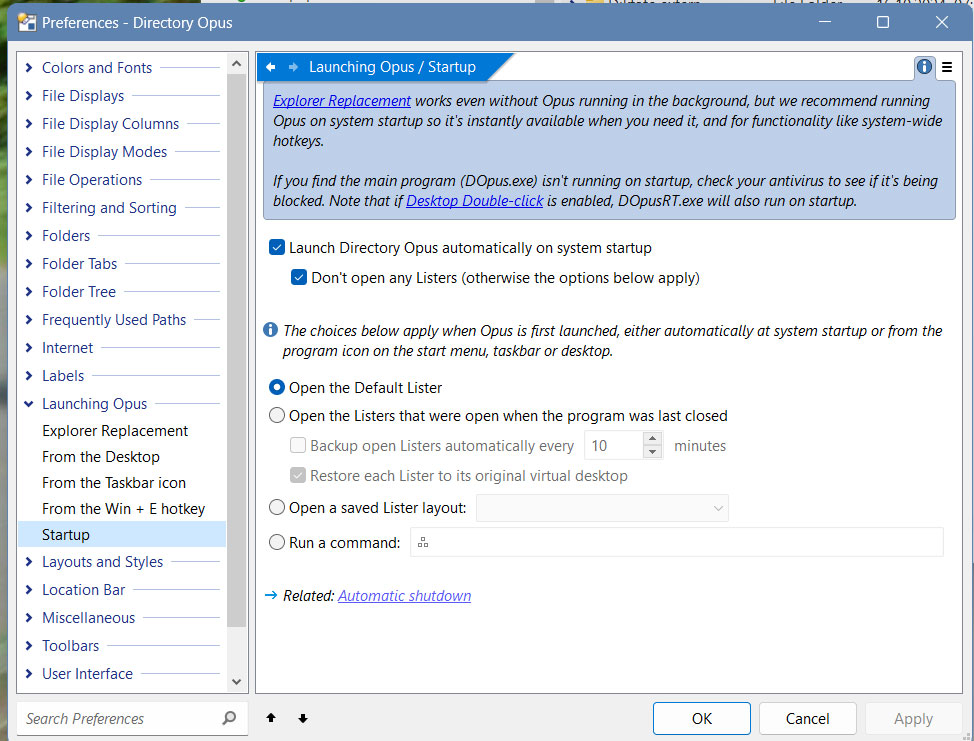The height and width of the screenshot is (741, 974).
Task: Click the search magnifier in Search Preferences
Action: 229,718
